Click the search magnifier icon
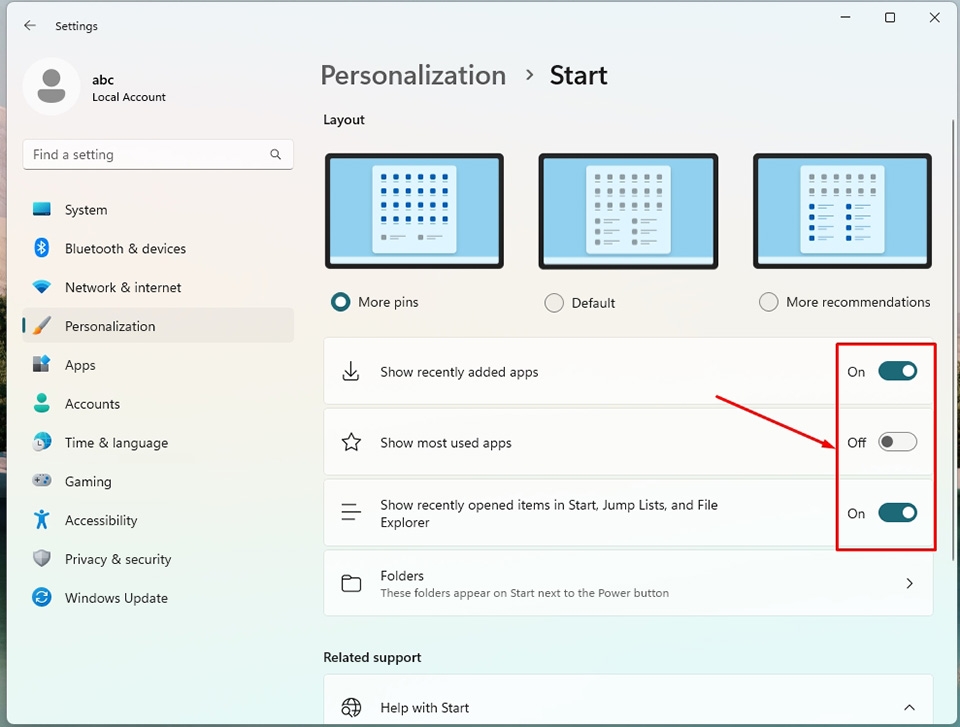 pos(276,154)
